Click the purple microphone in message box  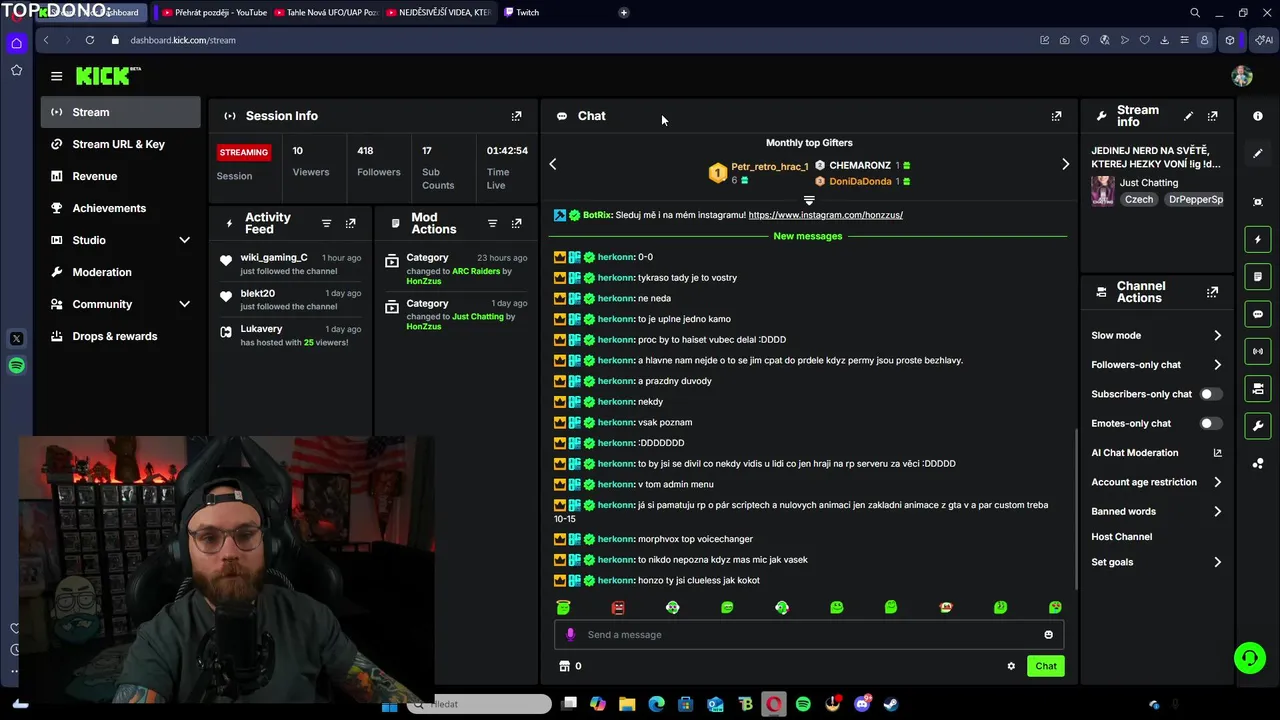click(571, 634)
